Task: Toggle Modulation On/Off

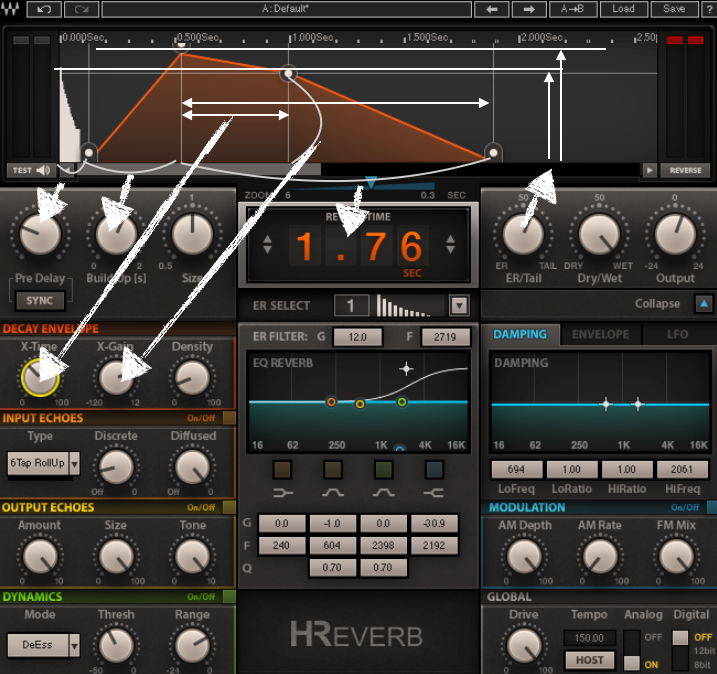Action: (x=712, y=507)
